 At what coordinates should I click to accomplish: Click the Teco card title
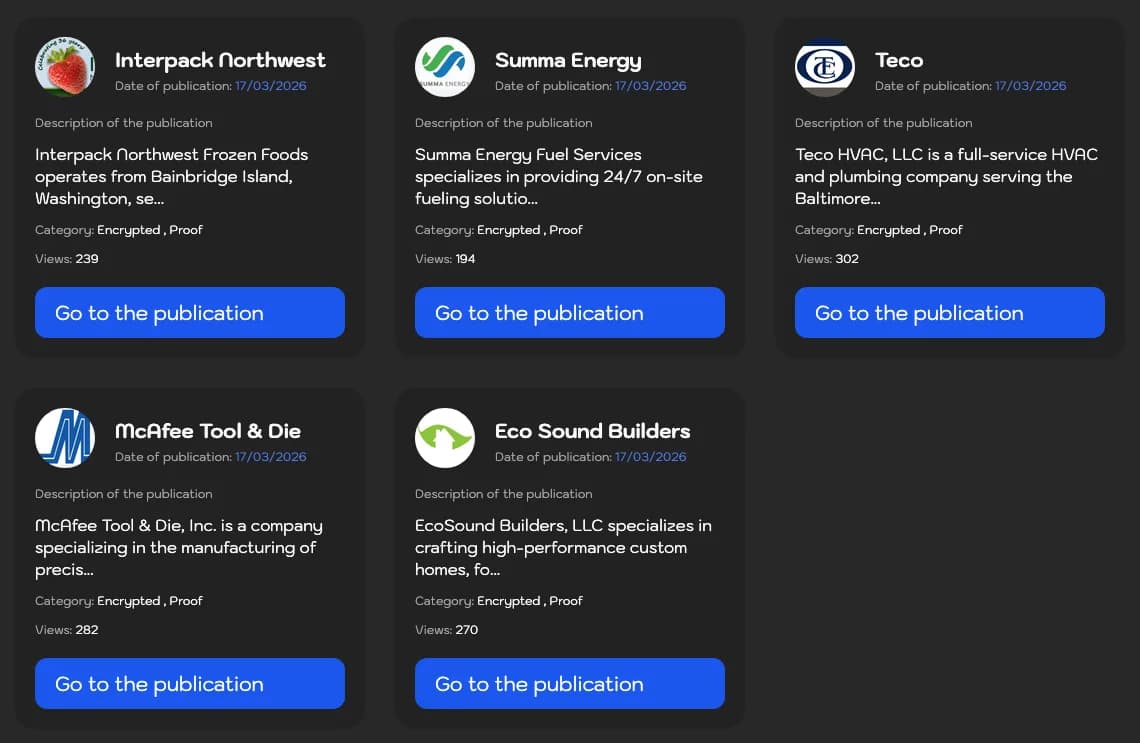pos(899,60)
